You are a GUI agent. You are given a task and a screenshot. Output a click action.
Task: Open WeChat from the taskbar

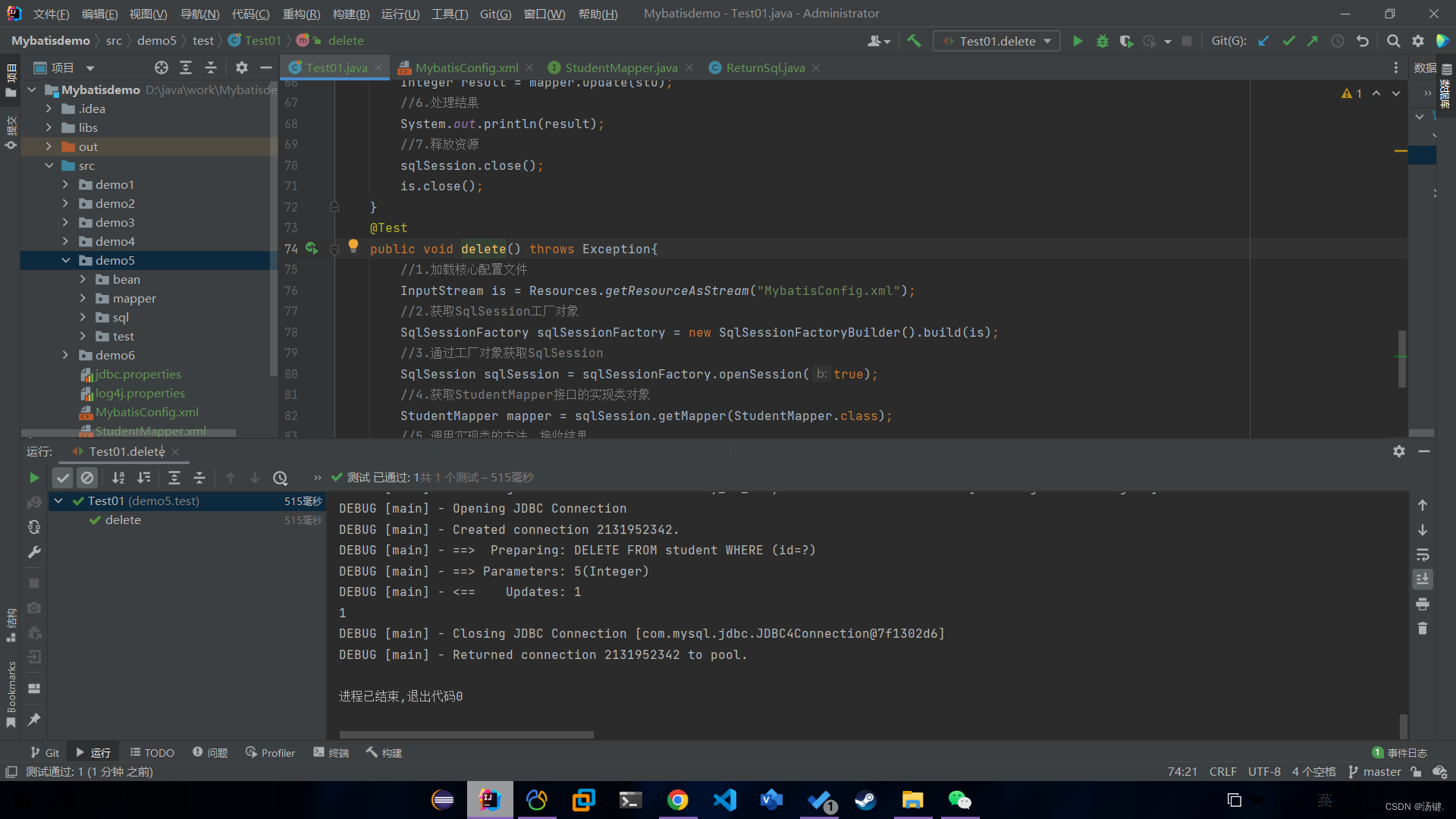pos(959,800)
